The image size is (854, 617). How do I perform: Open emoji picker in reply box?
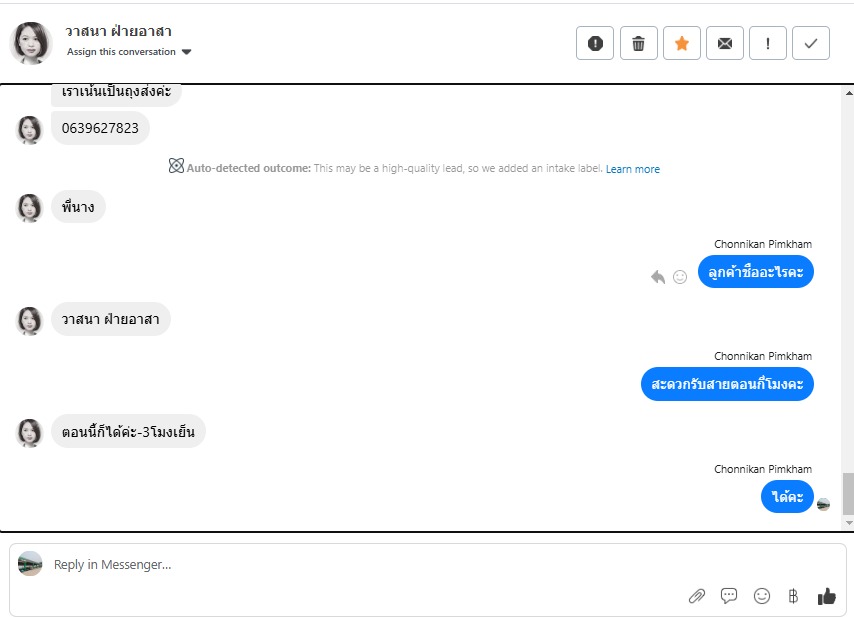pyautogui.click(x=762, y=596)
